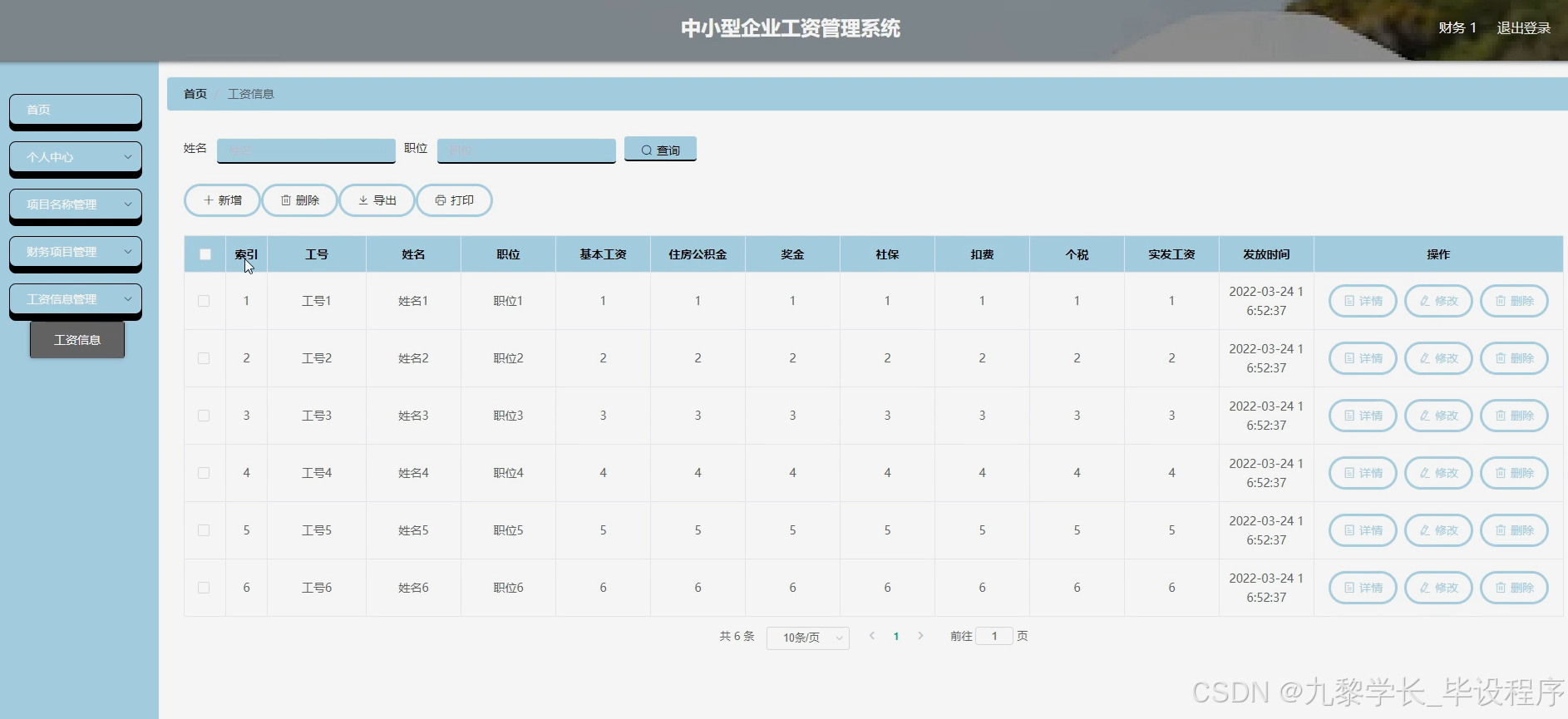This screenshot has width=1568, height=719.
Task: Select page 1 in pagination
Action: [x=896, y=636]
